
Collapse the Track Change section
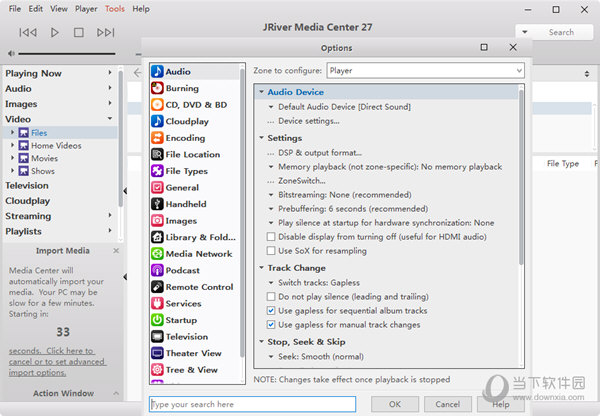coord(261,268)
